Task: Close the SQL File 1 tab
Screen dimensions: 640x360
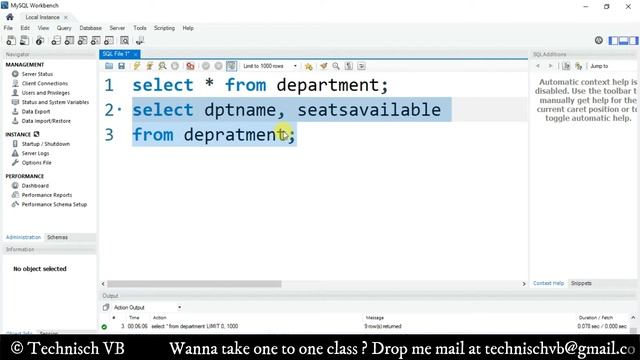Action: (136, 54)
